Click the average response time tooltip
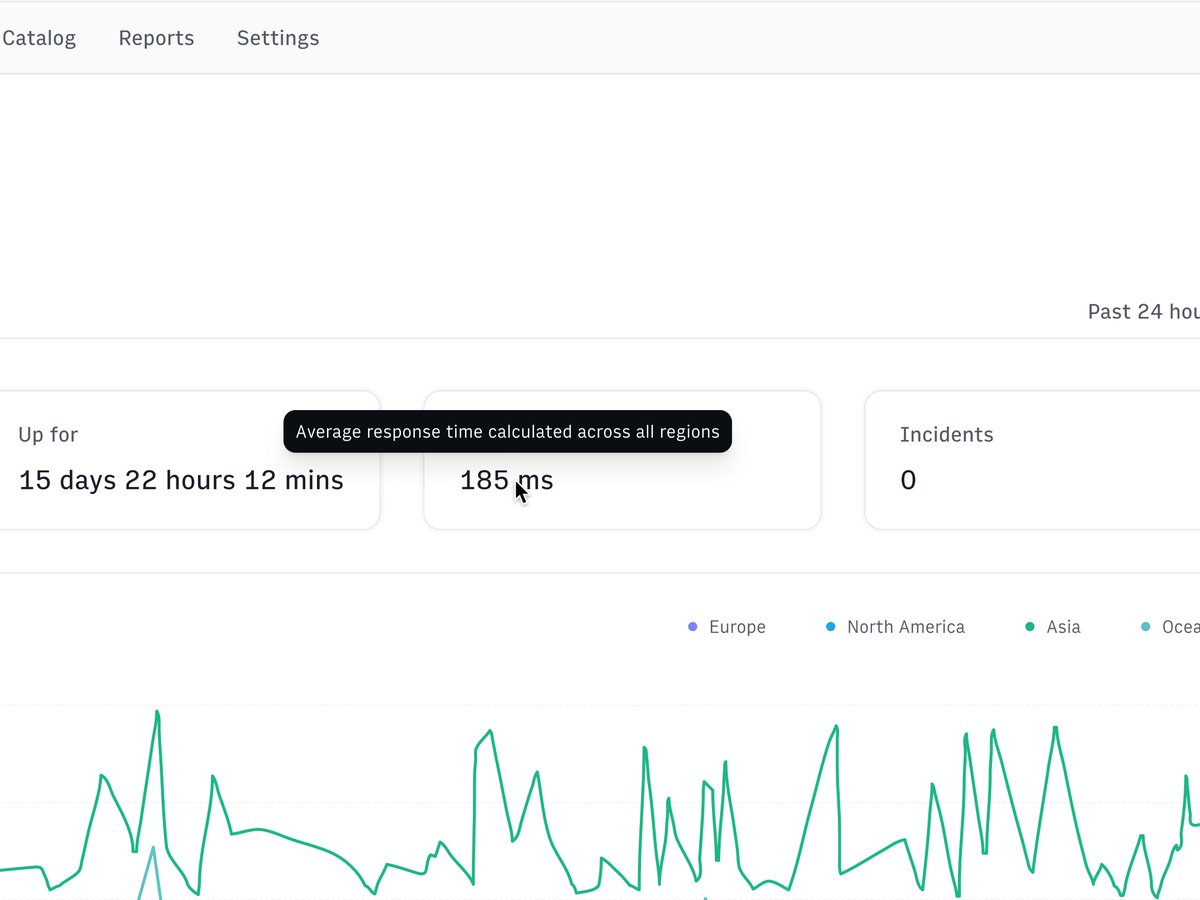The image size is (1200, 900). (x=508, y=432)
